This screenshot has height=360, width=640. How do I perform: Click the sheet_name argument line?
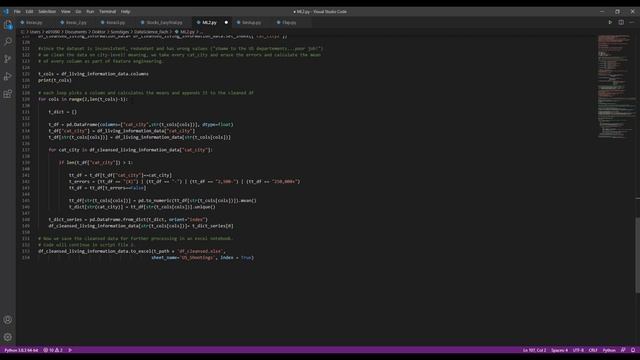pyautogui.click(x=202, y=258)
